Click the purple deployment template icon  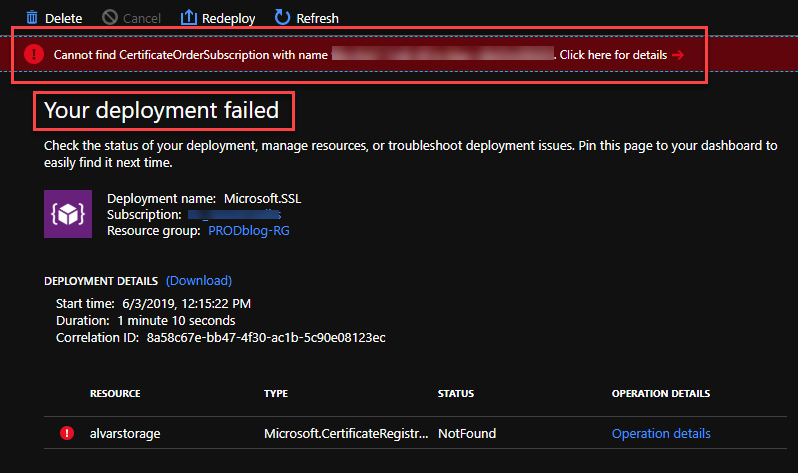[x=68, y=214]
